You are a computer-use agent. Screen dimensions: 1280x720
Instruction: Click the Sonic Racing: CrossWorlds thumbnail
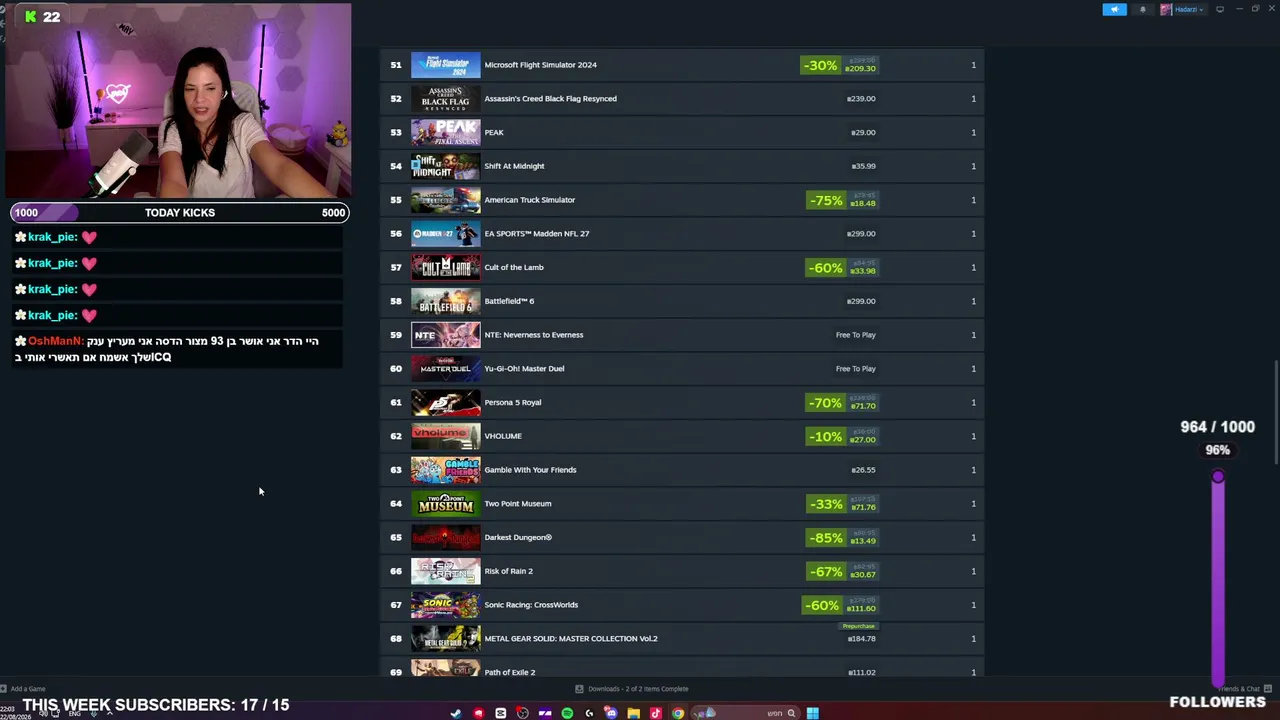click(x=445, y=605)
